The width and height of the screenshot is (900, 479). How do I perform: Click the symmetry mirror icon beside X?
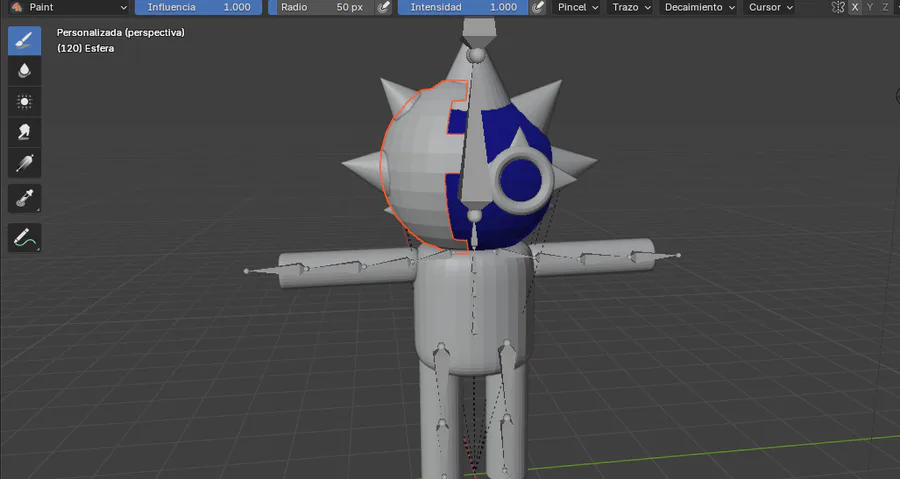pyautogui.click(x=838, y=7)
